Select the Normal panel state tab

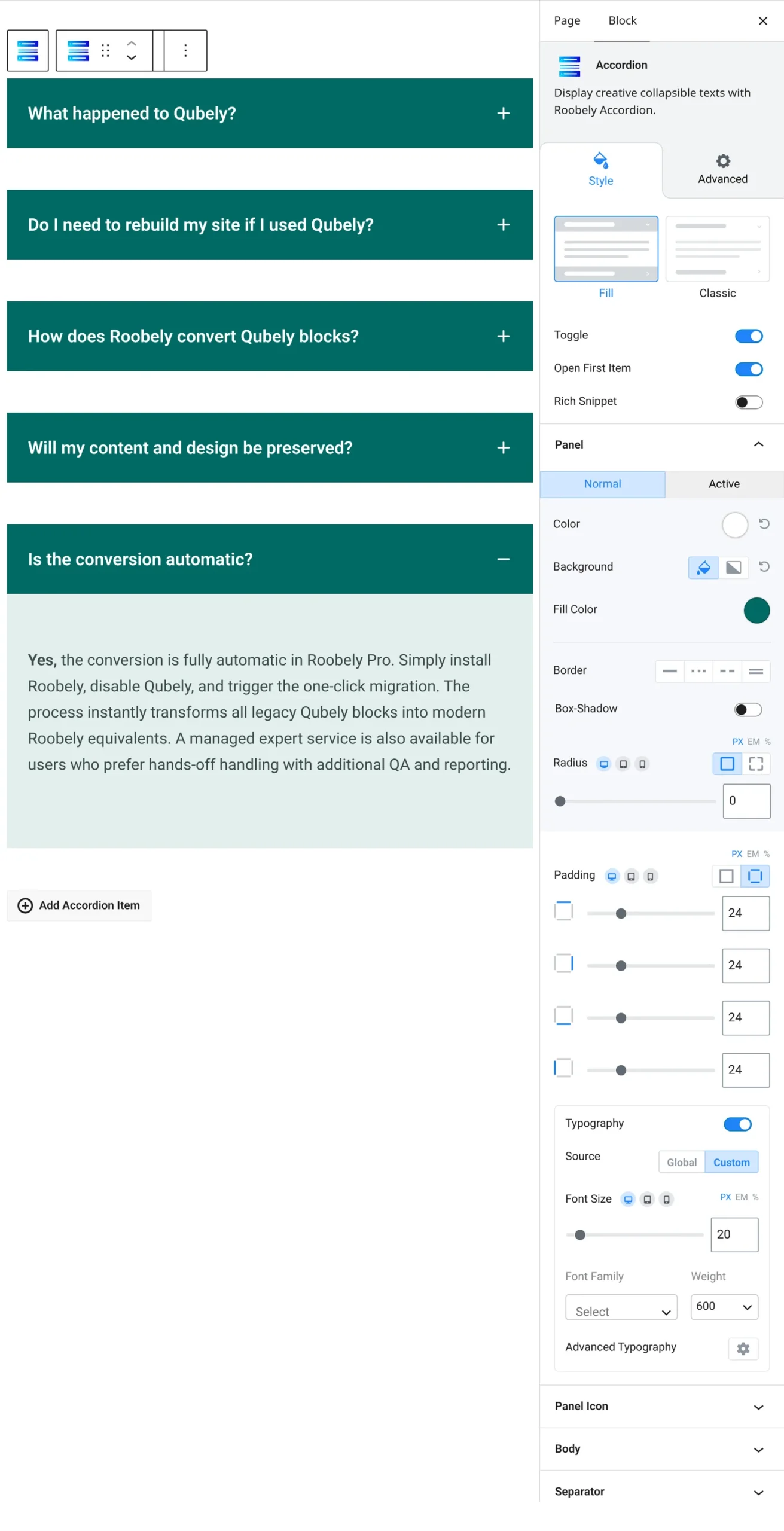coord(602,484)
